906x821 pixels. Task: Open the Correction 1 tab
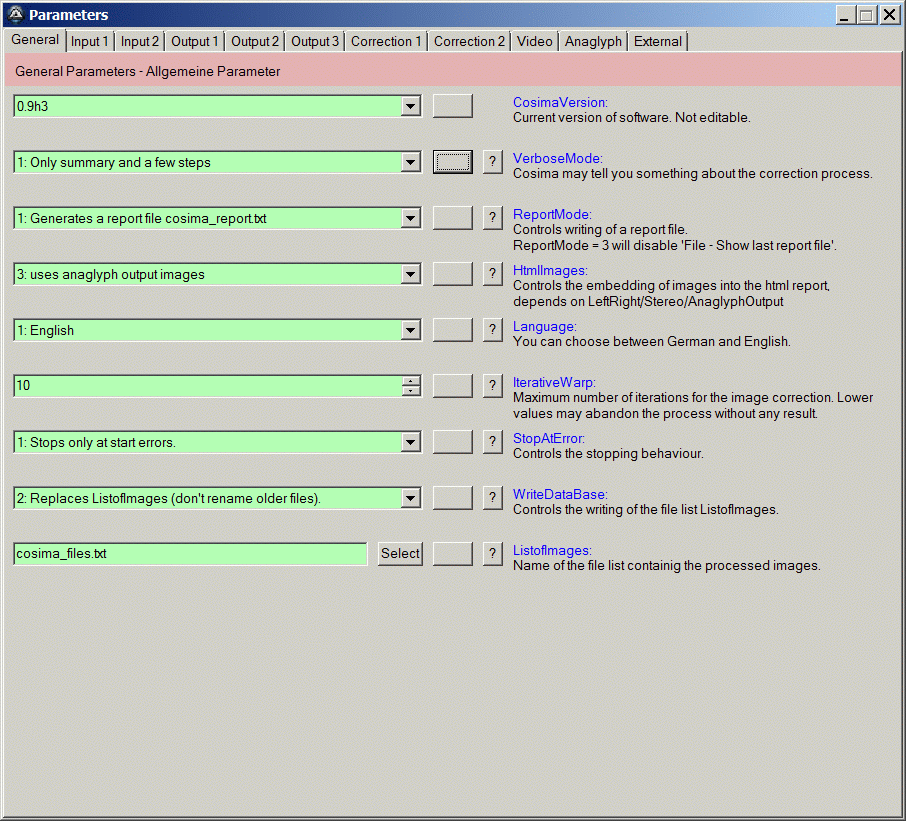pos(386,41)
